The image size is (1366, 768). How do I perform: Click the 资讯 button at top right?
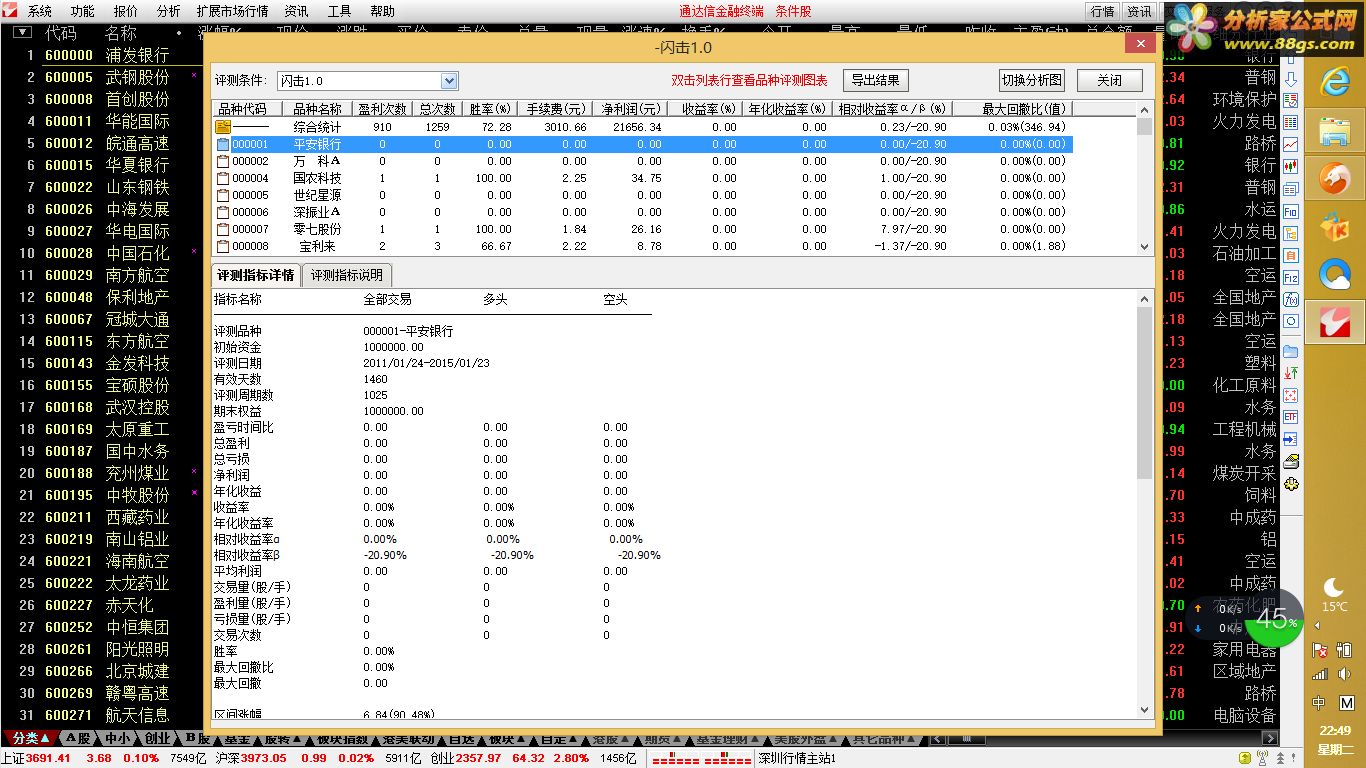[x=1139, y=11]
